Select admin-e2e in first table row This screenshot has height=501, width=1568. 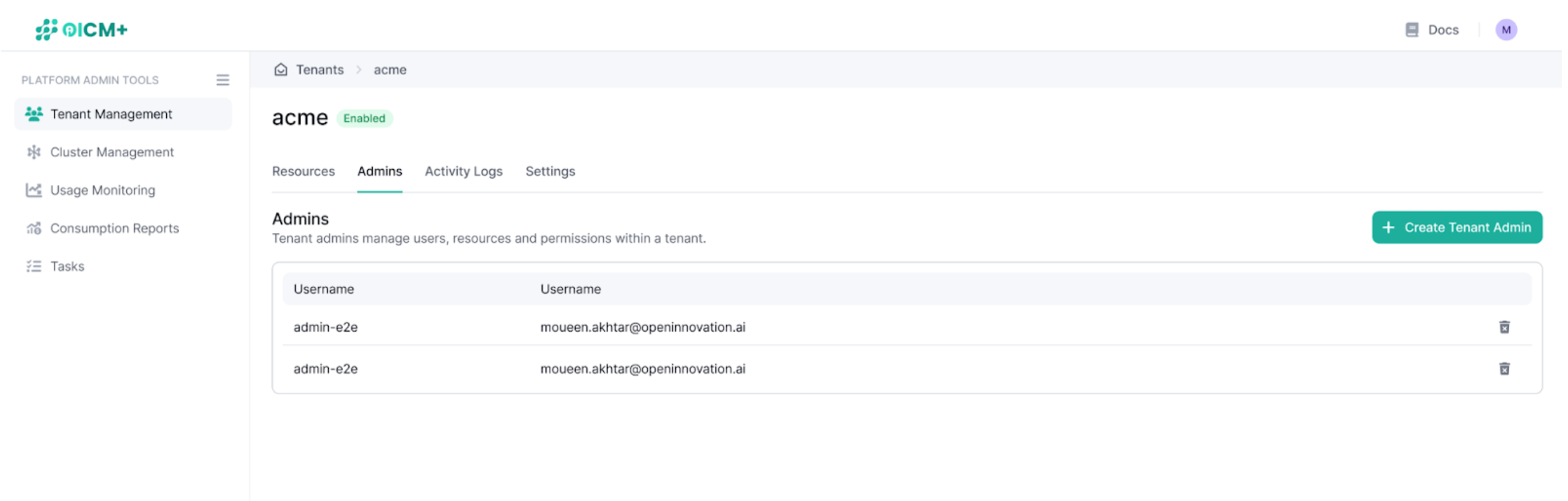[326, 327]
